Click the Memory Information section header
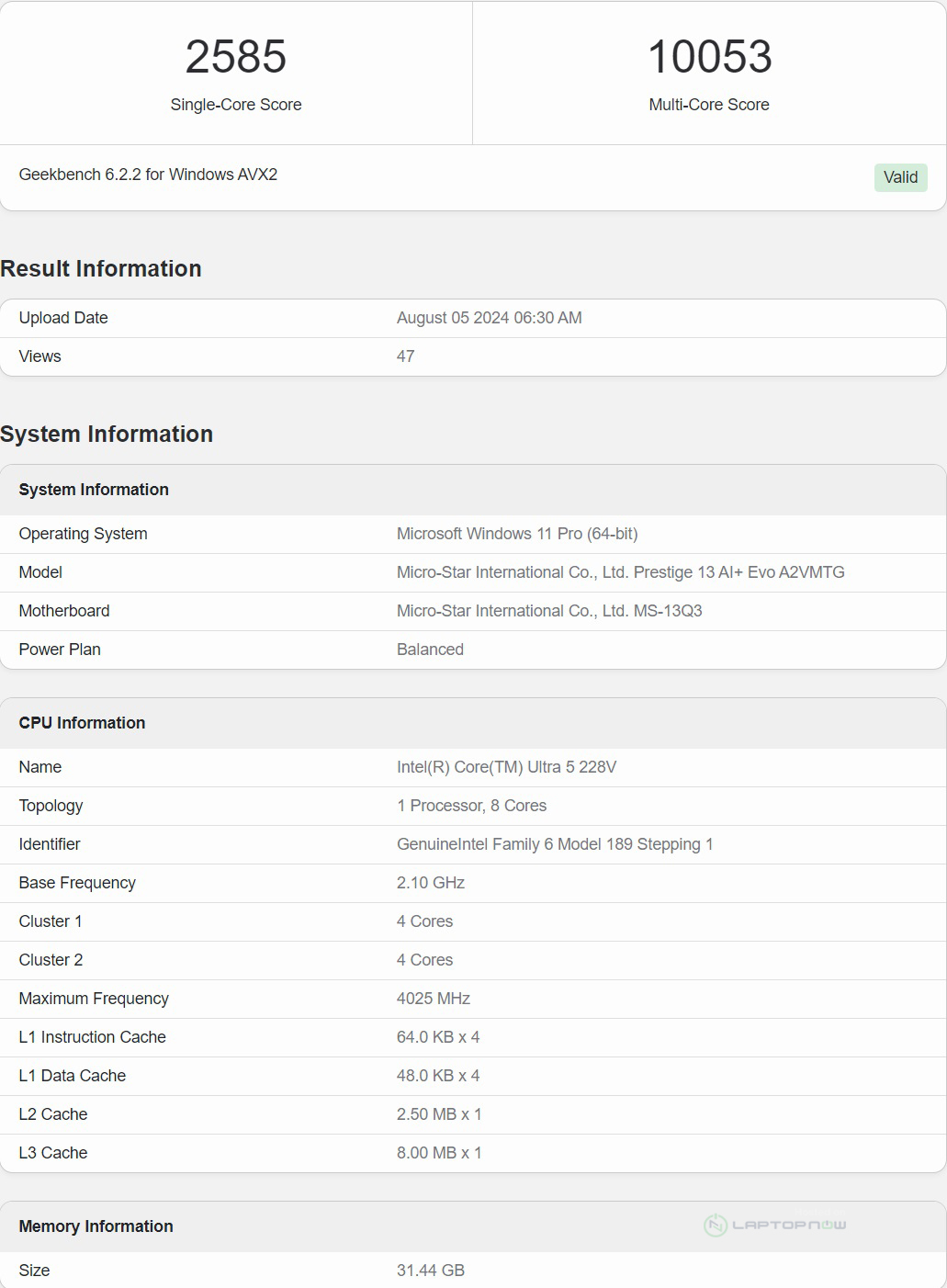The width and height of the screenshot is (947, 1288). pyautogui.click(x=96, y=1226)
